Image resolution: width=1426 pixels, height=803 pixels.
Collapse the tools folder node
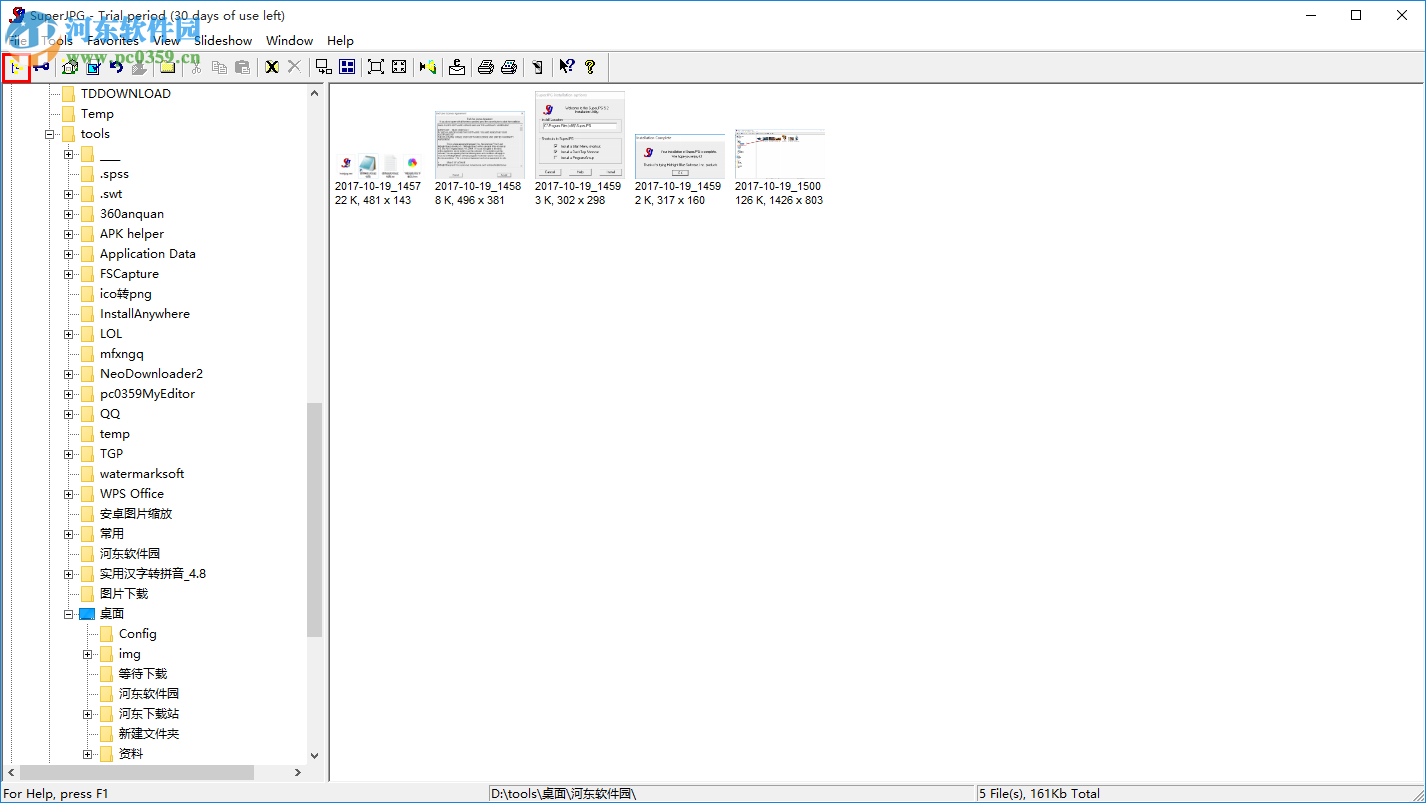(49, 134)
